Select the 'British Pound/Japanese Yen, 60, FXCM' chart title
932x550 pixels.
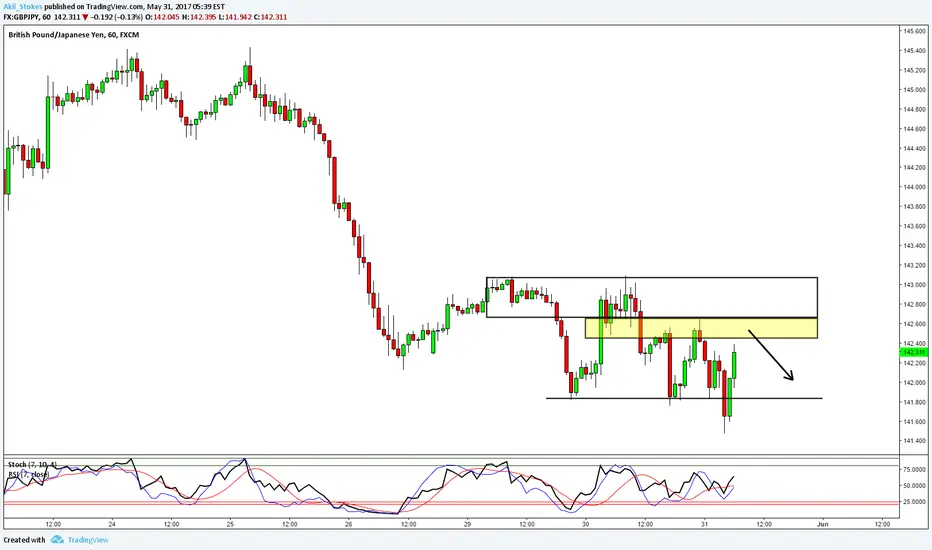click(74, 35)
